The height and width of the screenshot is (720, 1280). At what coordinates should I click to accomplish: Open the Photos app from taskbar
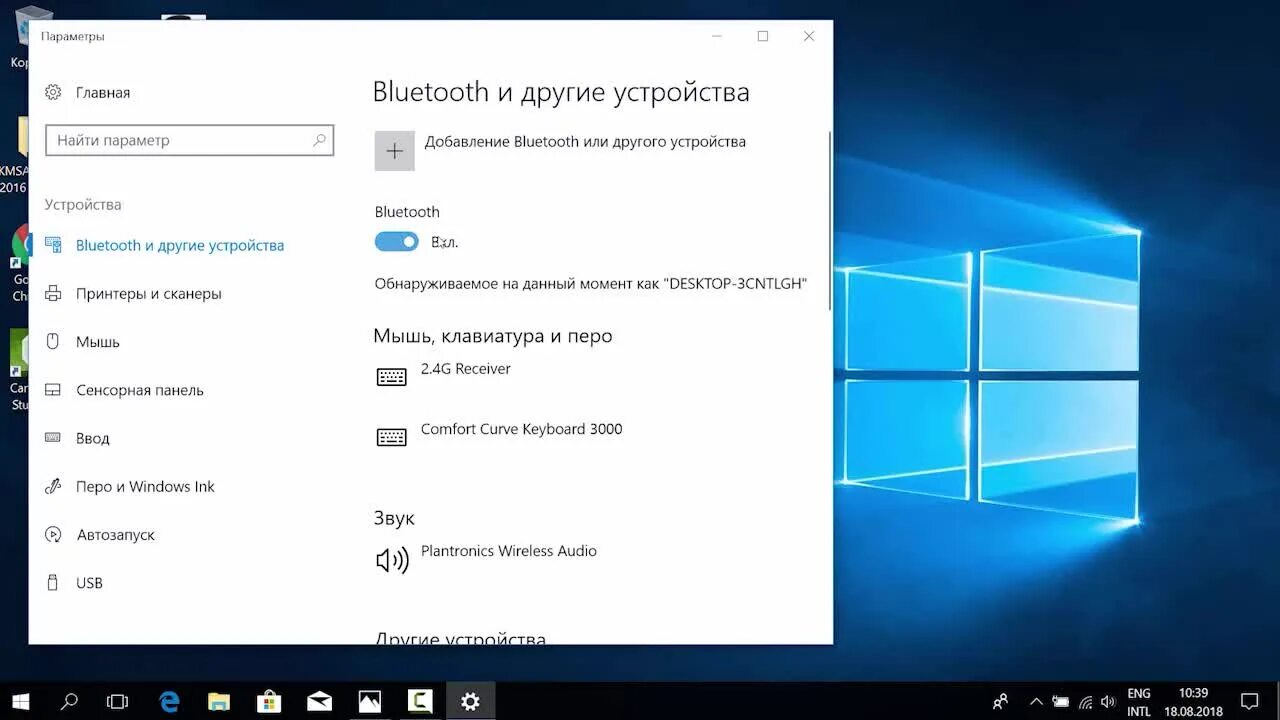click(369, 701)
